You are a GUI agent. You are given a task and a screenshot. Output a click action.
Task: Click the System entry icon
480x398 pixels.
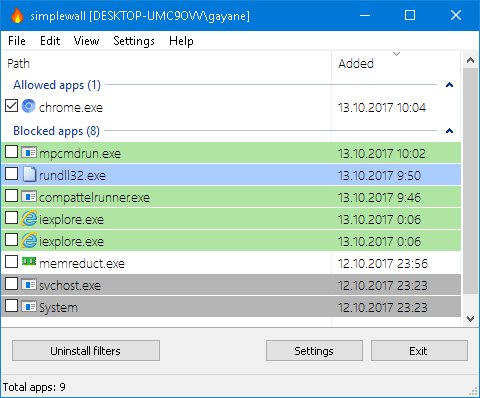tap(29, 307)
